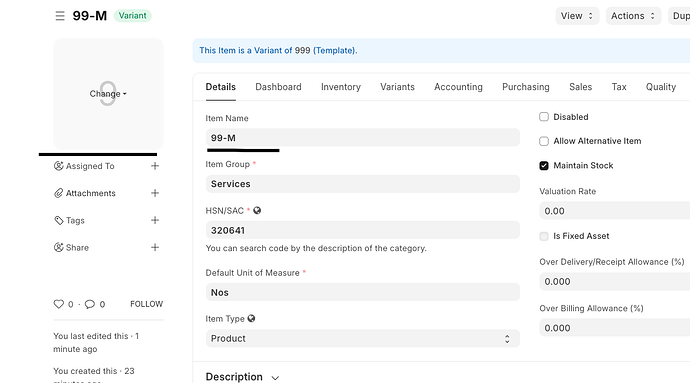Viewport: 690px width, 383px height.
Task: Switch to the Details tab
Action: pyautogui.click(x=220, y=87)
